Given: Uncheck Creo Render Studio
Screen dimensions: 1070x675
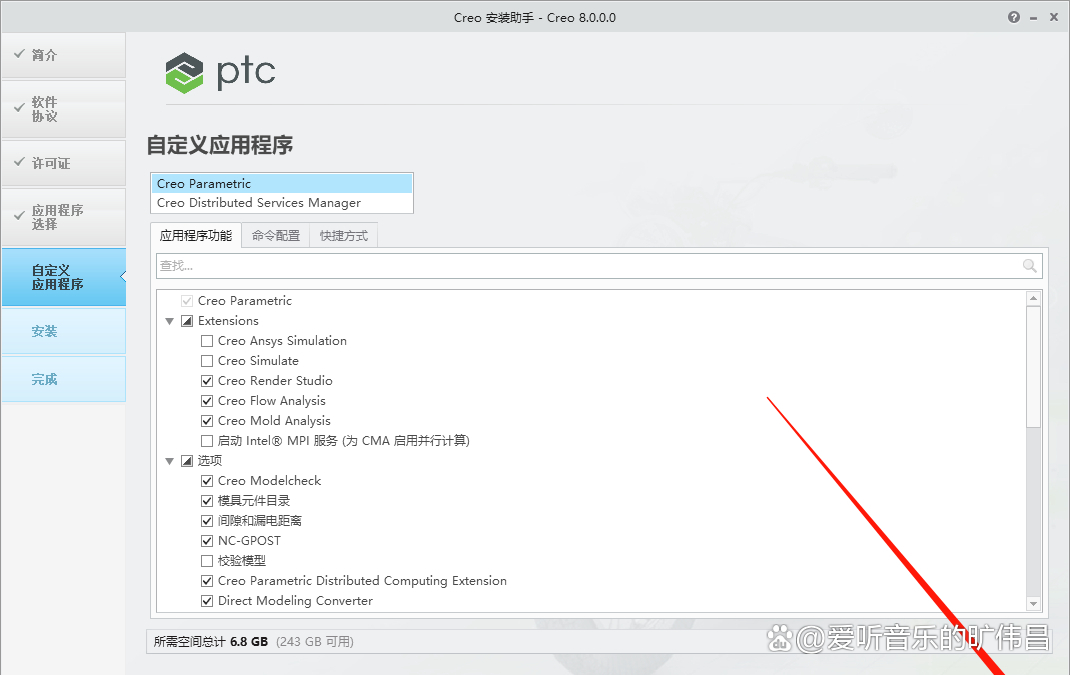Looking at the screenshot, I should click(x=207, y=381).
